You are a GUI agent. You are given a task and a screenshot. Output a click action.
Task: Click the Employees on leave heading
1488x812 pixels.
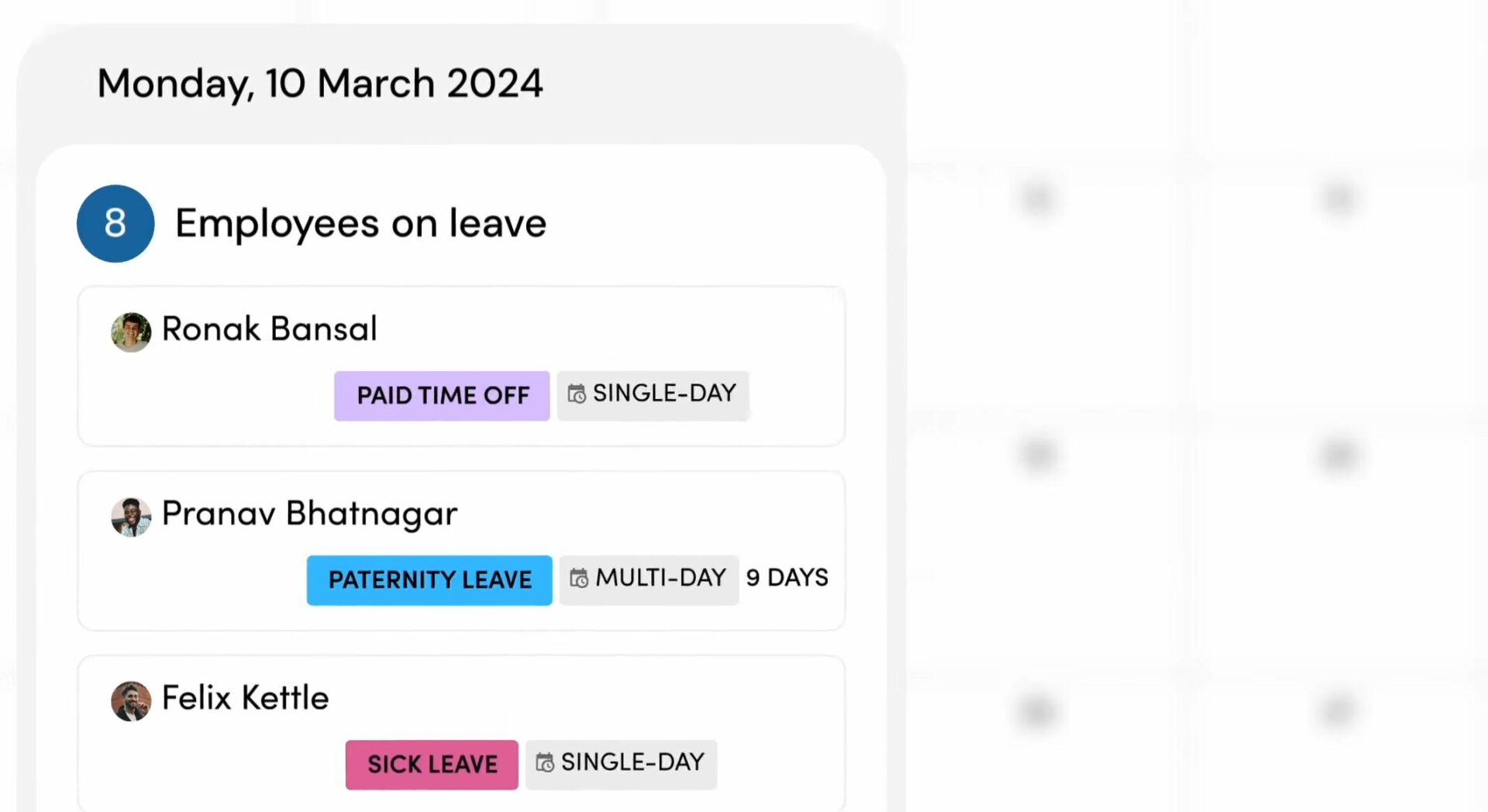click(360, 224)
